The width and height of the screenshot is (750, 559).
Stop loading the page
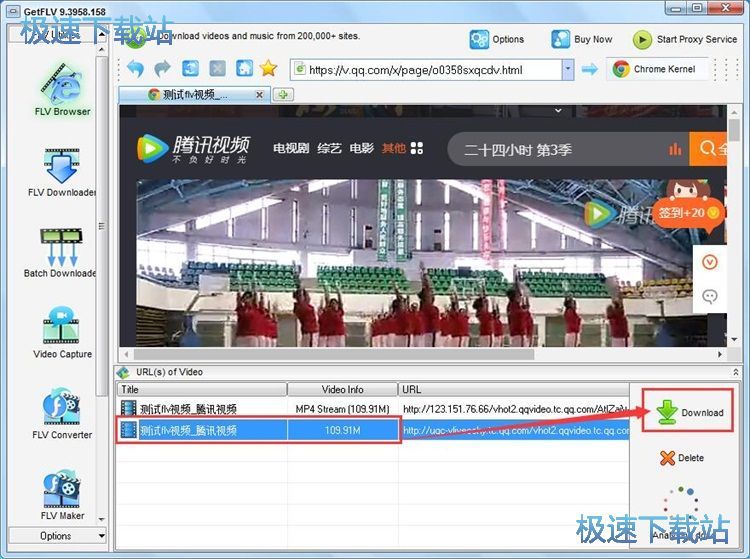pos(218,69)
